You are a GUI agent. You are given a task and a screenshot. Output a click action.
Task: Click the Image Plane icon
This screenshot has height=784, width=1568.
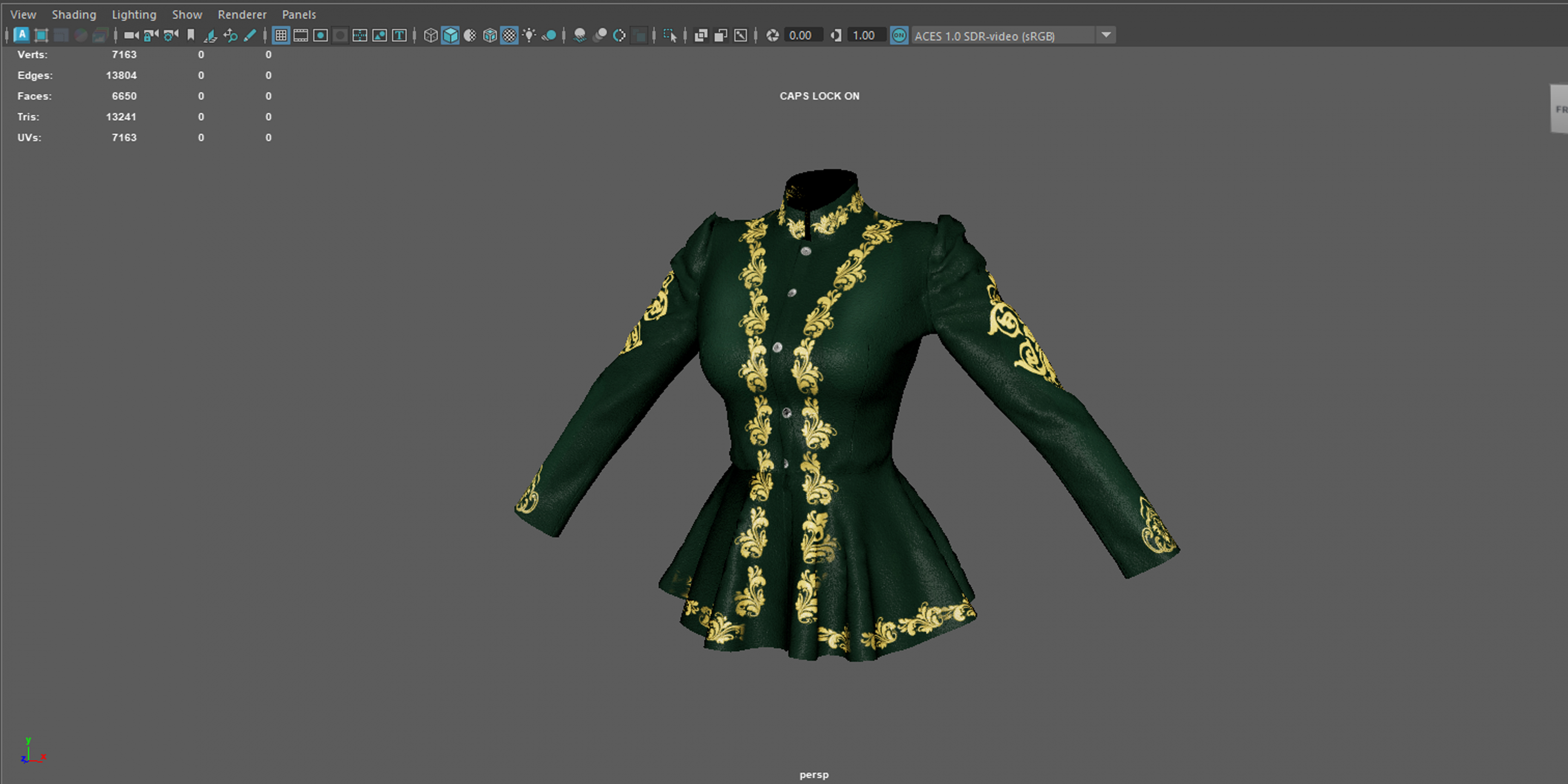point(210,35)
